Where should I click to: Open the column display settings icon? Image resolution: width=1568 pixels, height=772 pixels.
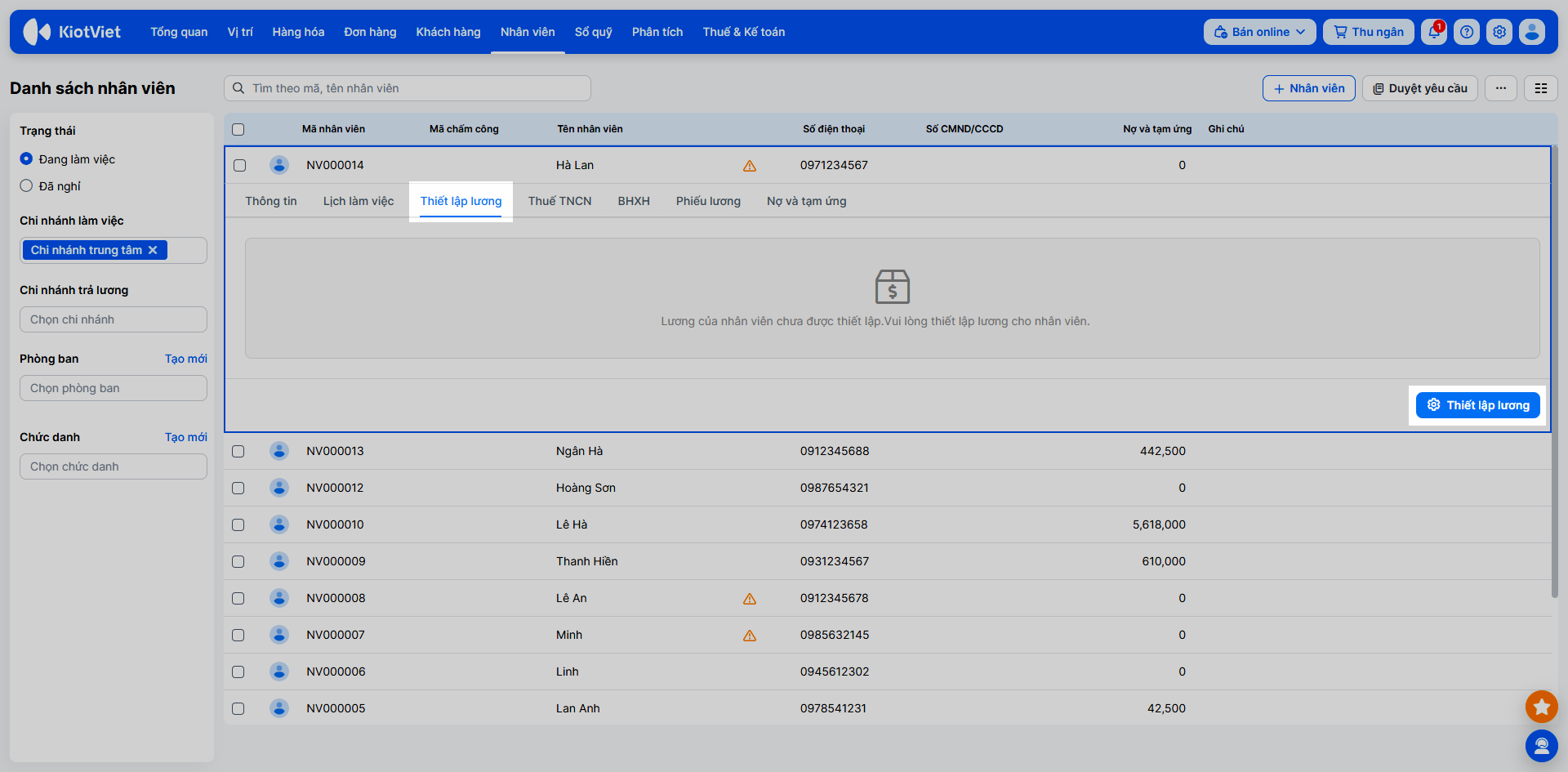click(x=1541, y=88)
